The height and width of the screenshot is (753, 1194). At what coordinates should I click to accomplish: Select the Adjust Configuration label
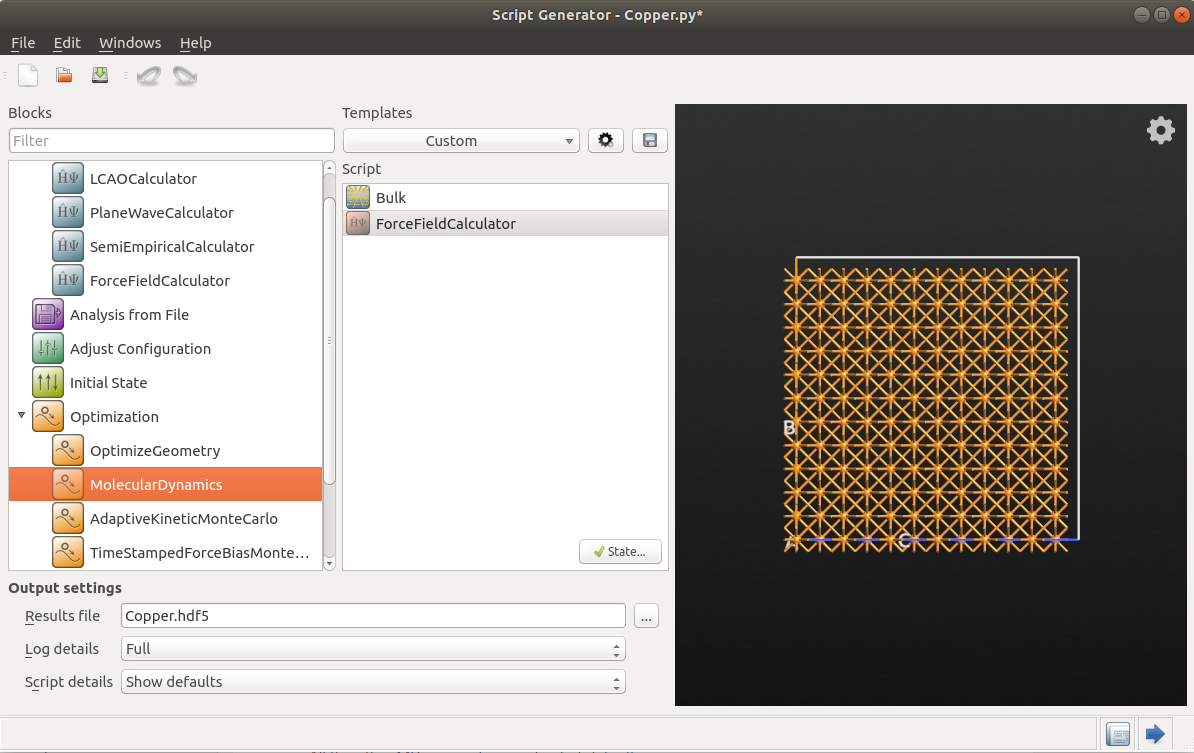(140, 349)
